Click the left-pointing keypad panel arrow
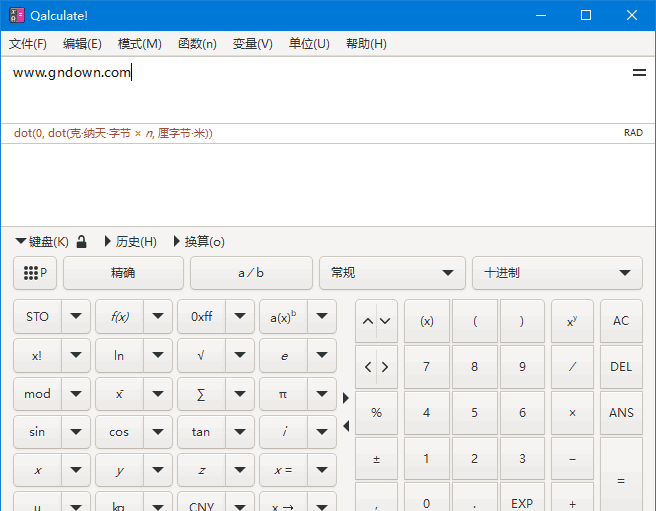Viewport: 656px width, 511px height. click(346, 426)
